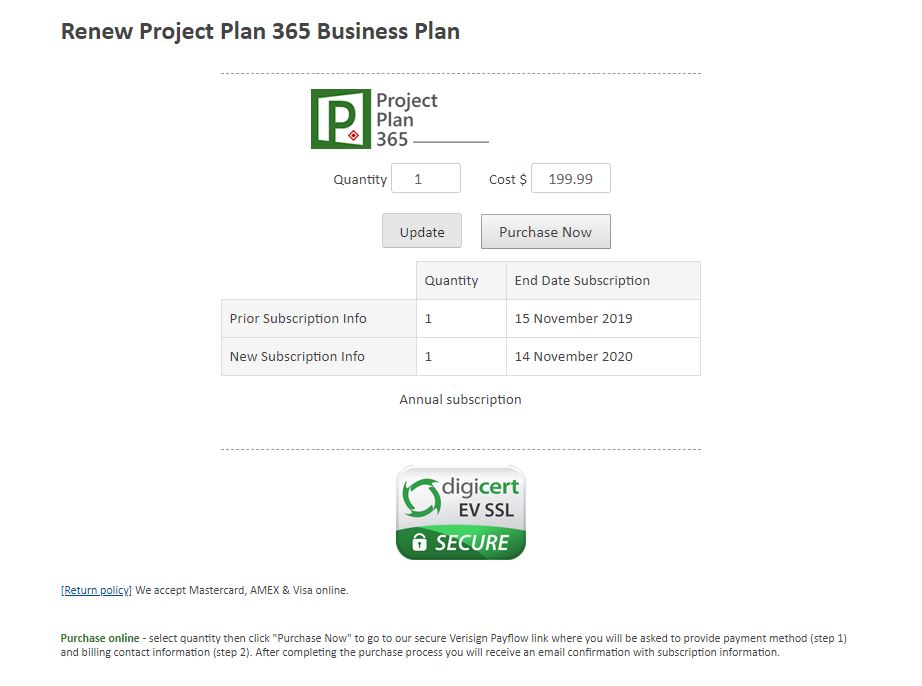The width and height of the screenshot is (922, 686).
Task: Click the Update button
Action: pos(422,231)
